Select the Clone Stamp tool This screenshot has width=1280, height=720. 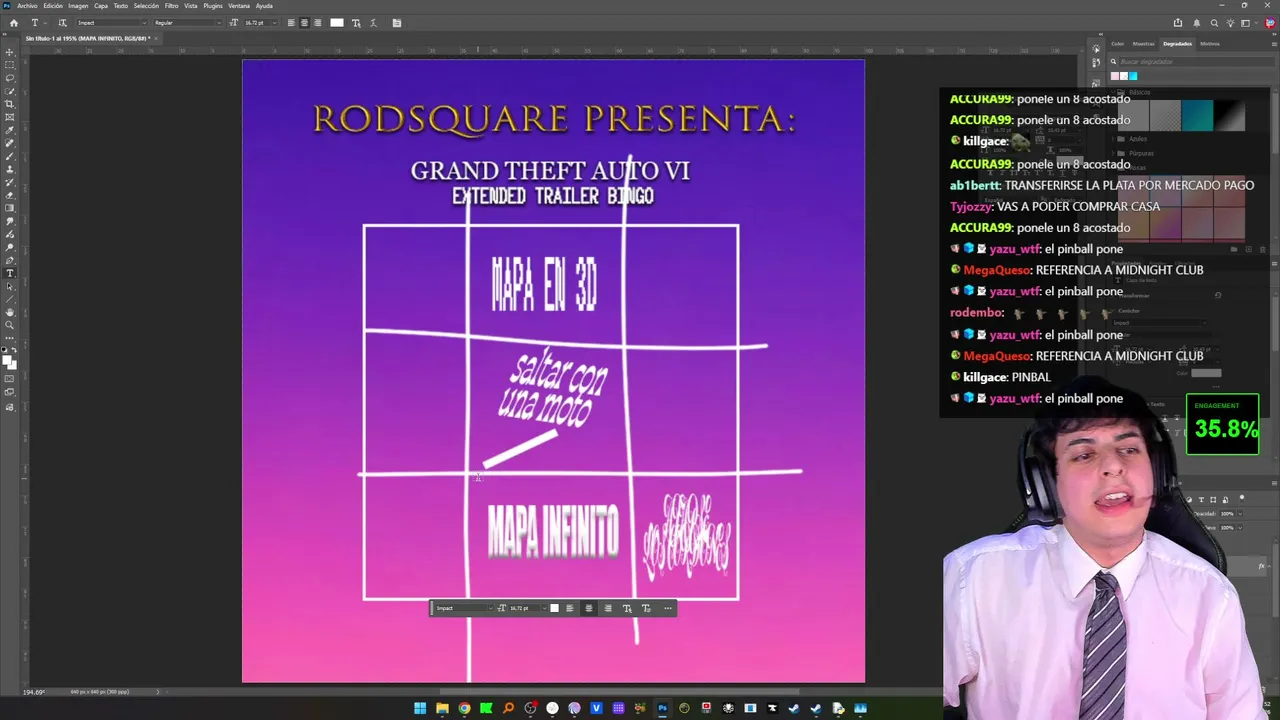point(10,169)
